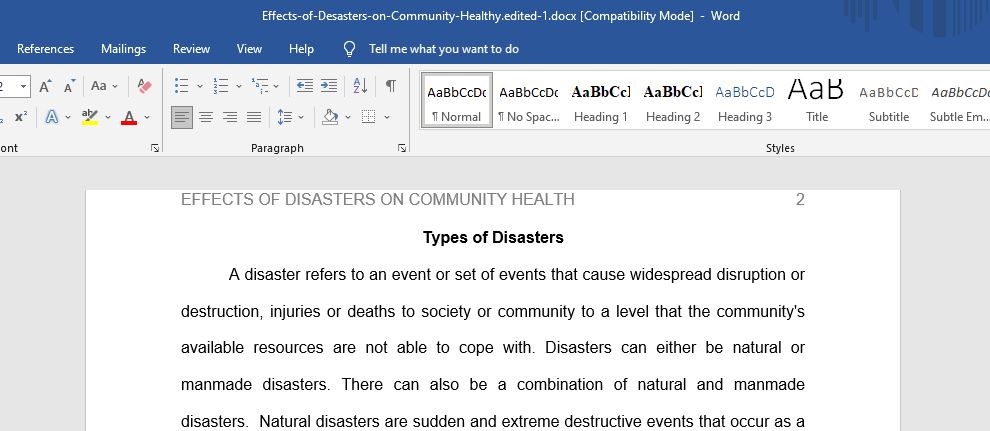Apply multilevel list
This screenshot has height=431, width=990.
coord(259,86)
